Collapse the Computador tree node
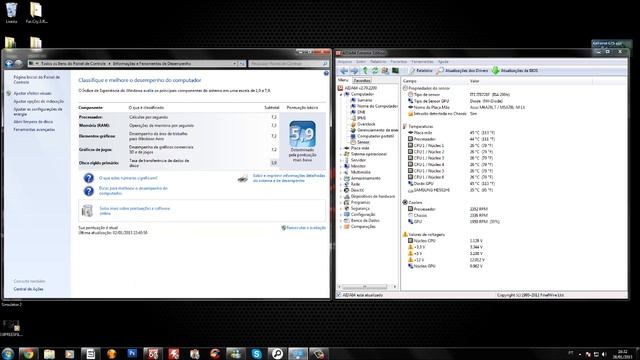Screen dimensions: 640x360 (341, 94)
